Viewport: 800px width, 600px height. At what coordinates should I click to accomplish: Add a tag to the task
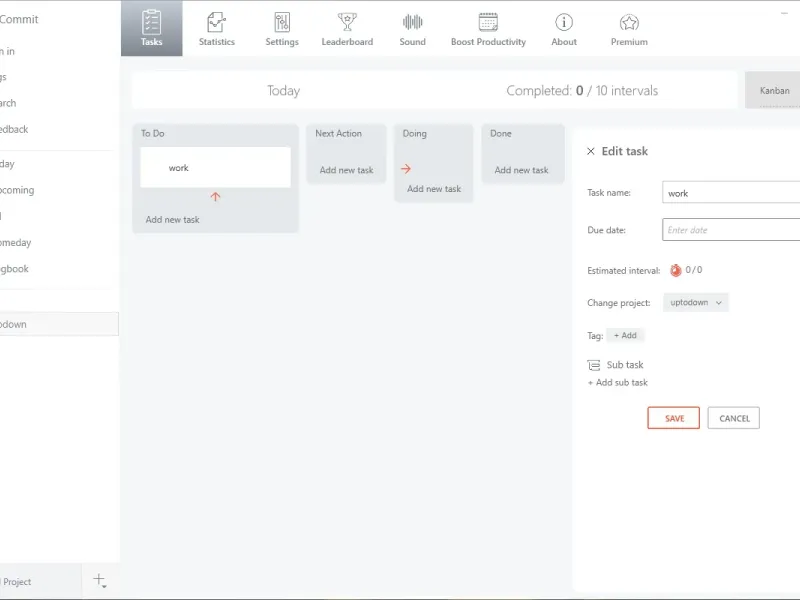pos(625,335)
